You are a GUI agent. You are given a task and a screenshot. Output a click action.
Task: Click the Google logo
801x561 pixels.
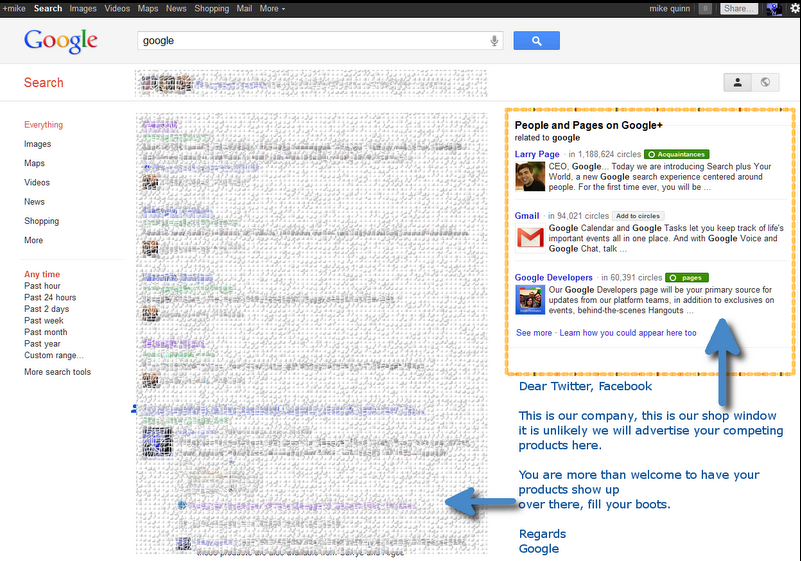click(x=60, y=41)
